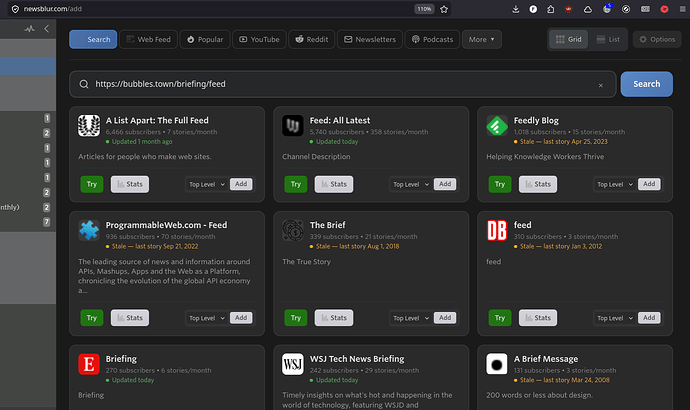The height and width of the screenshot is (410, 690).
Task: Select the Popular tab
Action: click(x=205, y=40)
